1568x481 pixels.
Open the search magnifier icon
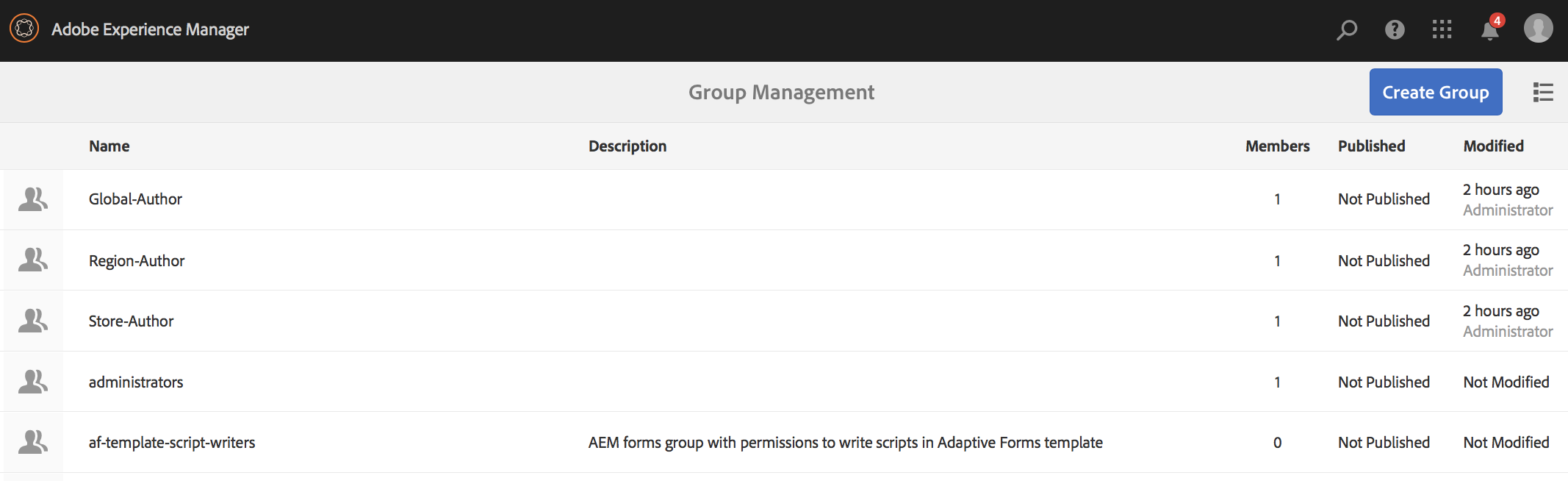1346,29
